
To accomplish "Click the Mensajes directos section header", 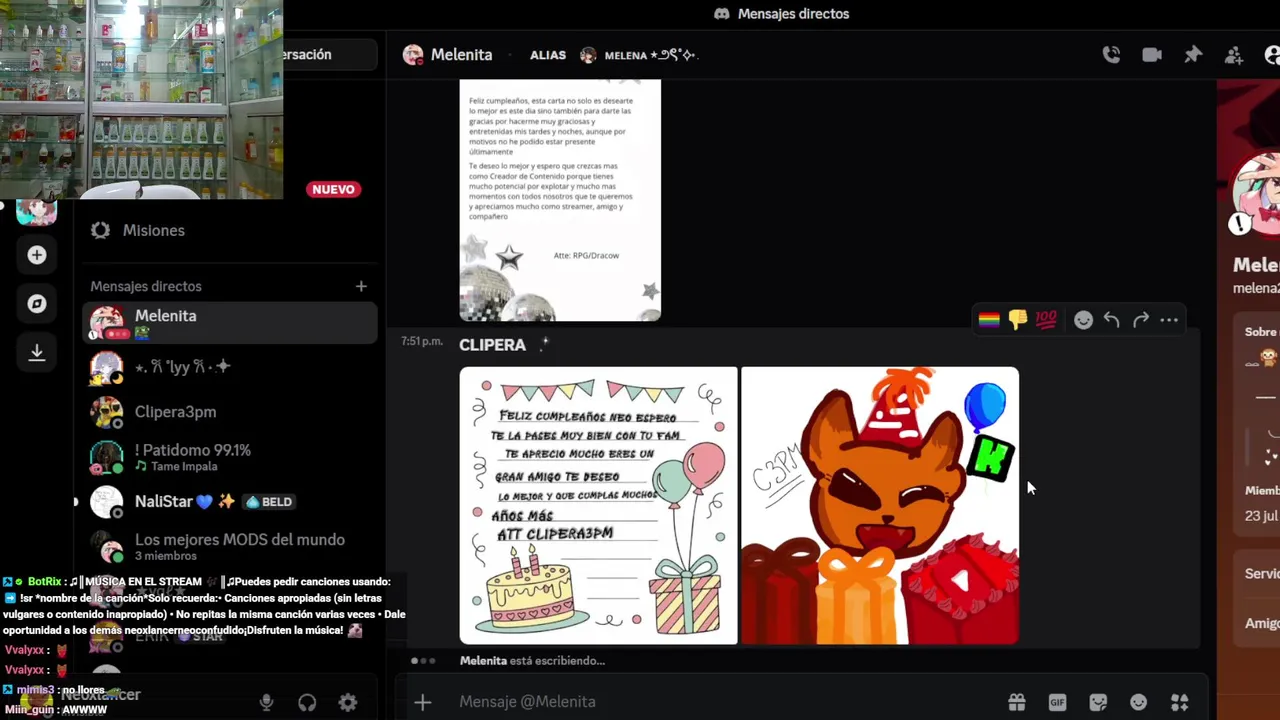I will click(146, 286).
